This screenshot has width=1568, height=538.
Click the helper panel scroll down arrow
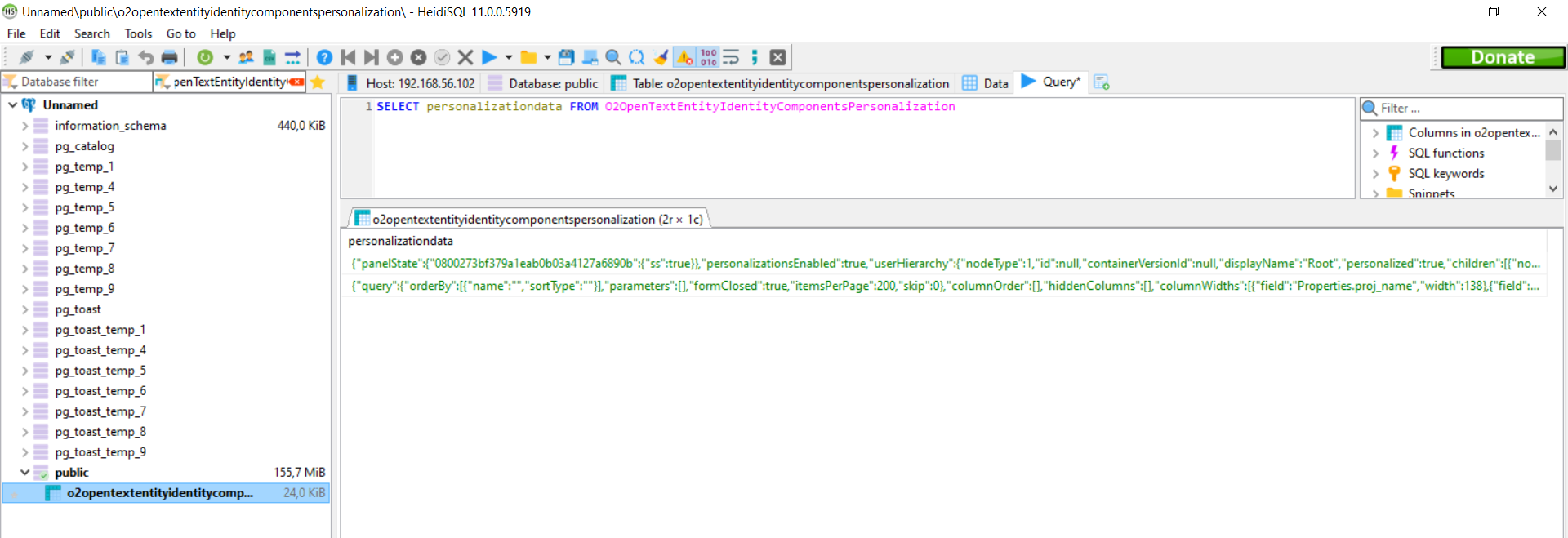[1553, 189]
